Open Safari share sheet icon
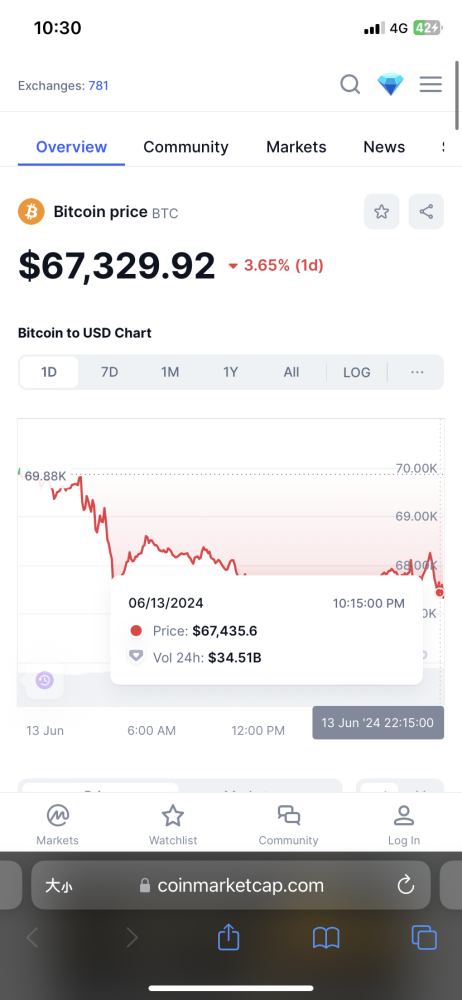 (228, 938)
